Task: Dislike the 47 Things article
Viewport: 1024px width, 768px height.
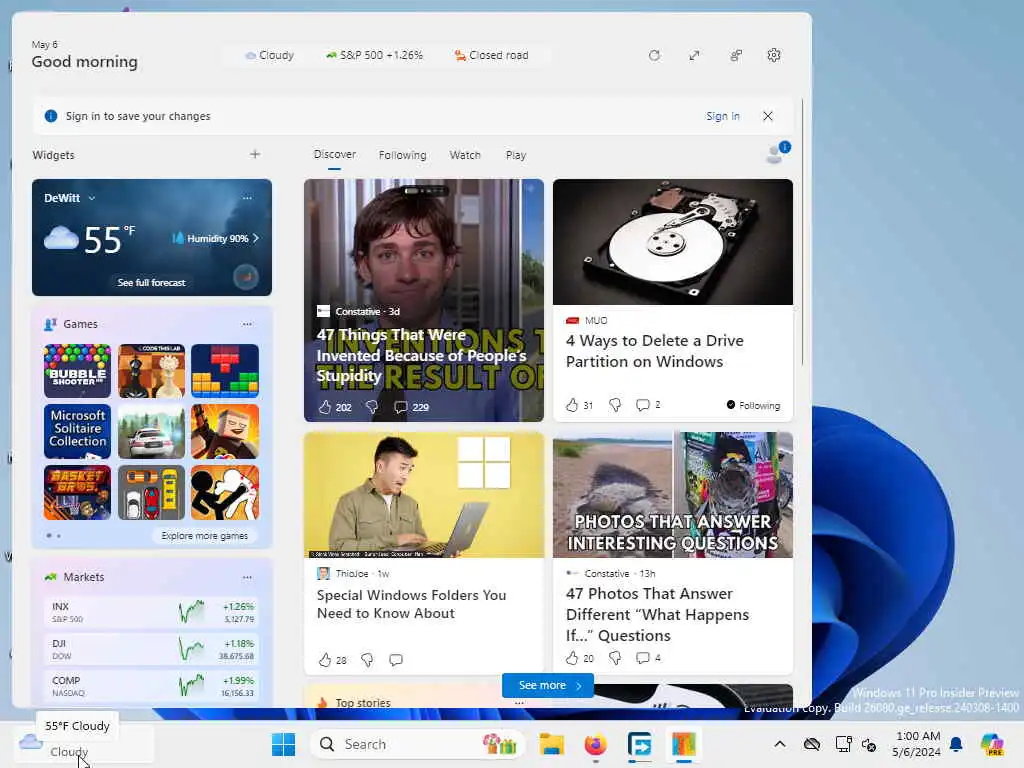Action: pos(372,407)
